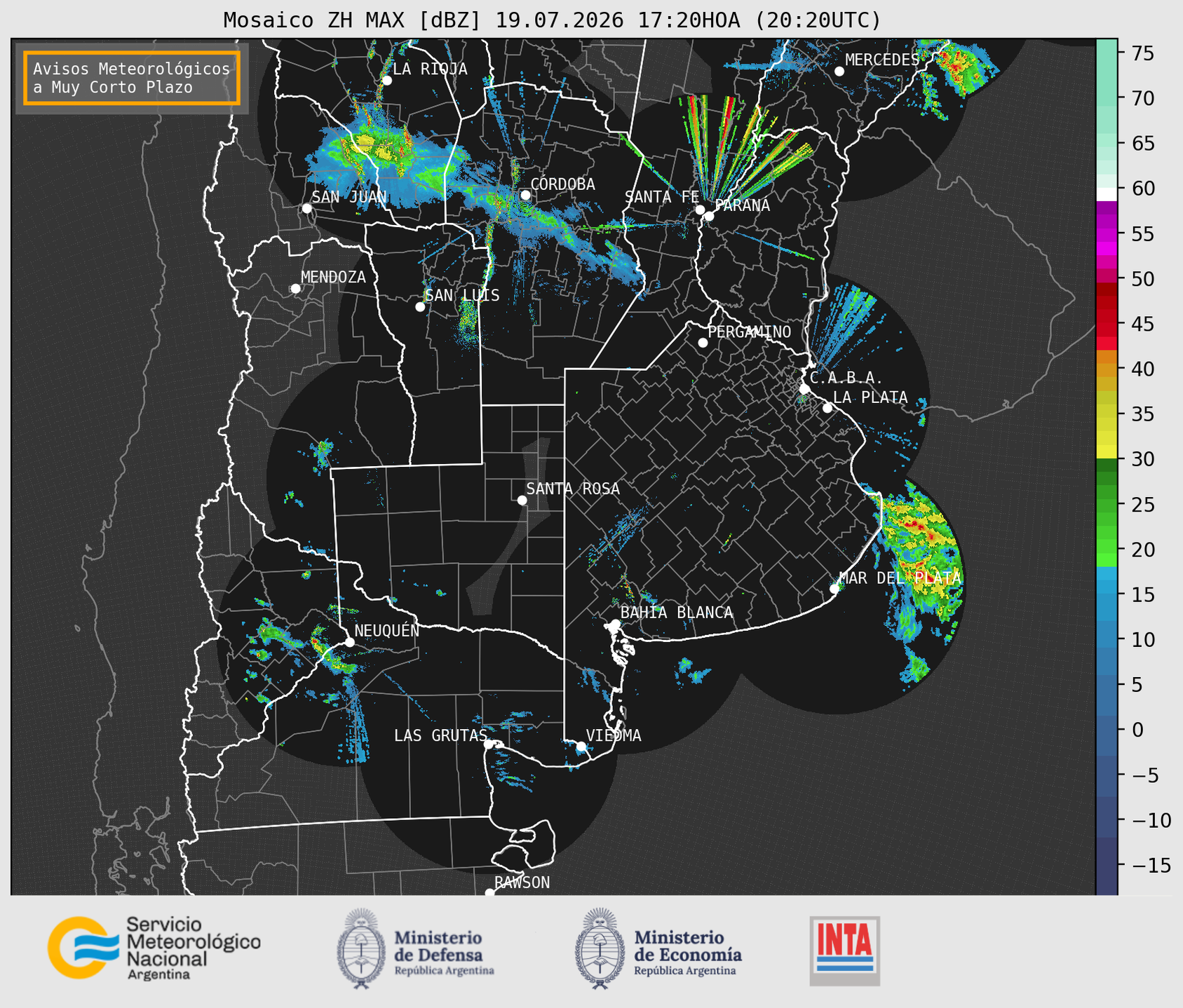Pick the yellow 30 dBZ legend band
The height and width of the screenshot is (1008, 1183).
[x=1107, y=453]
